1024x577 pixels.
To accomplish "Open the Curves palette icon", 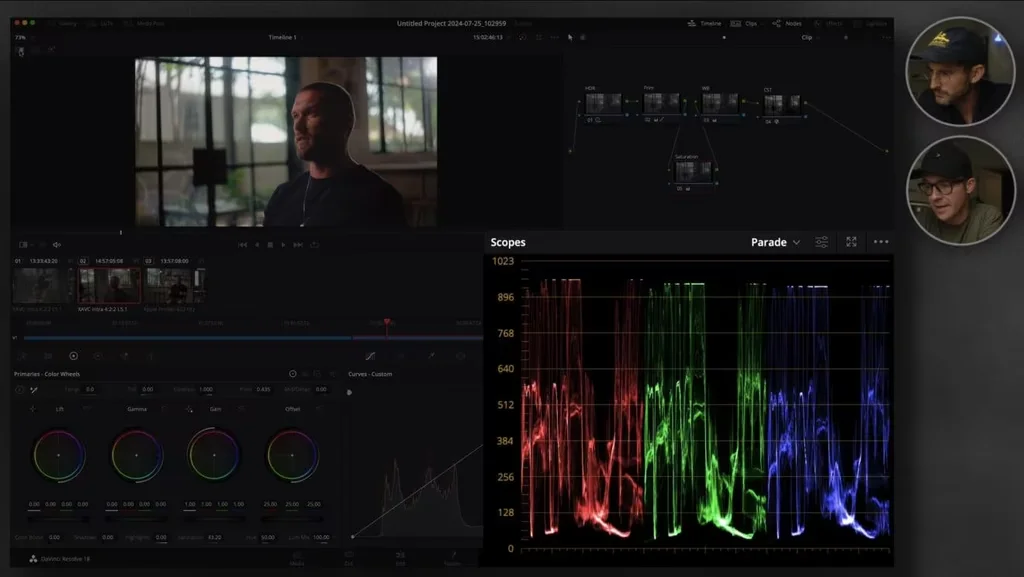I will pyautogui.click(x=370, y=355).
